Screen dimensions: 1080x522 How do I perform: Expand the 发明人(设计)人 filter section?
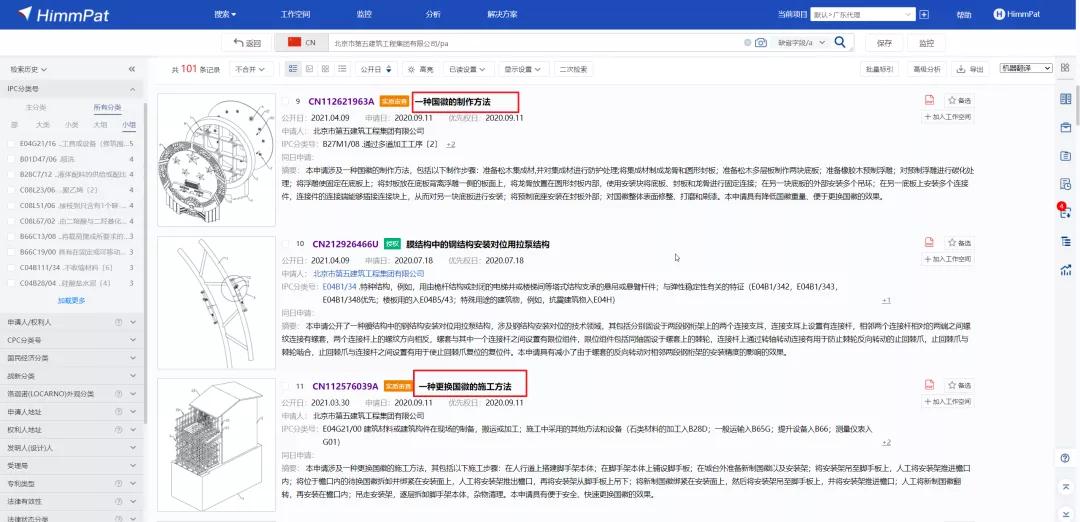point(72,447)
